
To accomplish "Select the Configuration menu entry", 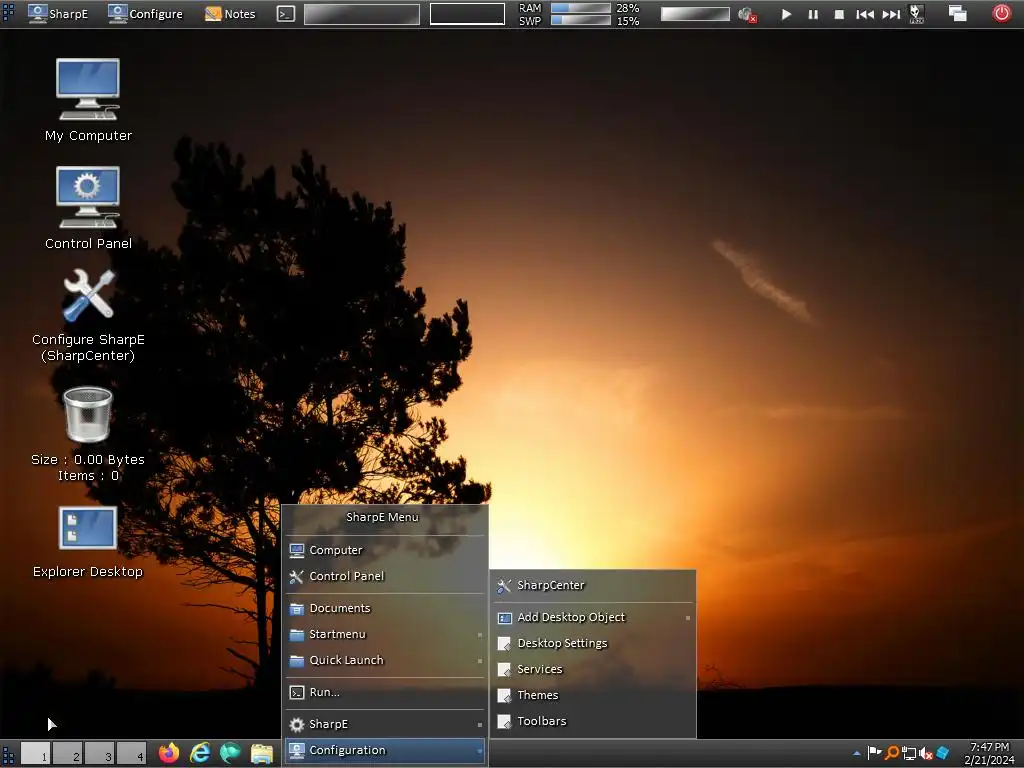I will [385, 750].
